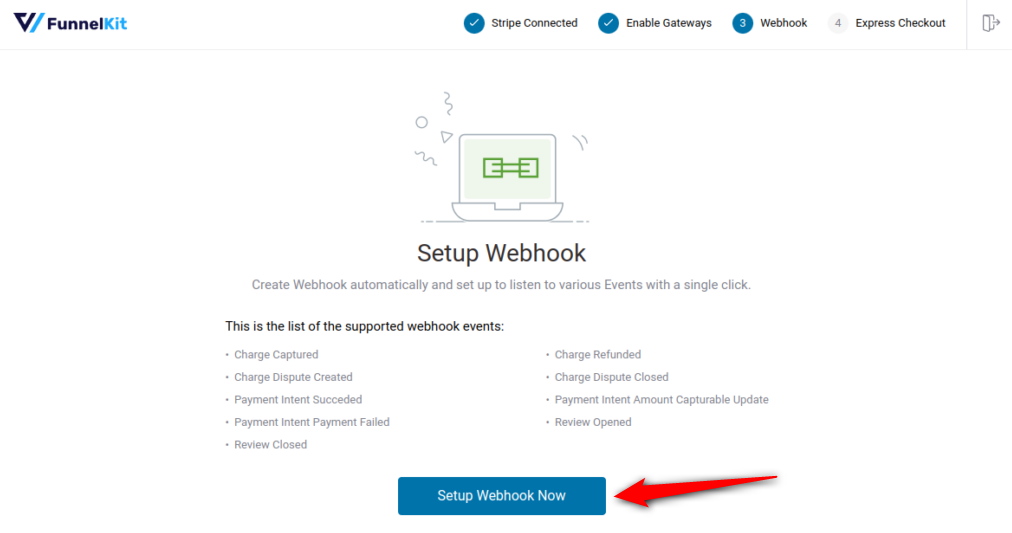Image resolution: width=1012 pixels, height=533 pixels.
Task: Click the Enable Gateways checkmark icon
Action: 608,23
